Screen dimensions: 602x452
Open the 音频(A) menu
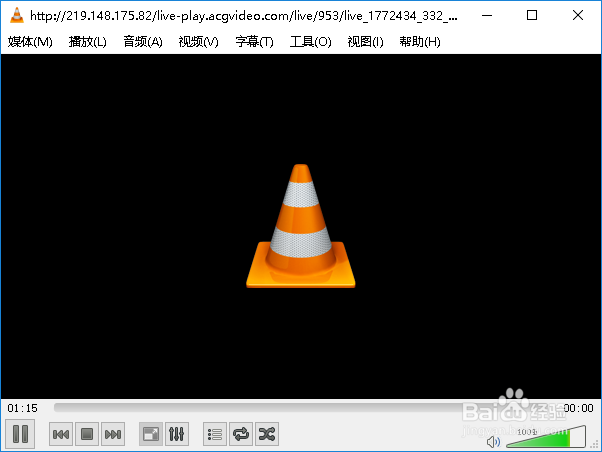coord(143,41)
